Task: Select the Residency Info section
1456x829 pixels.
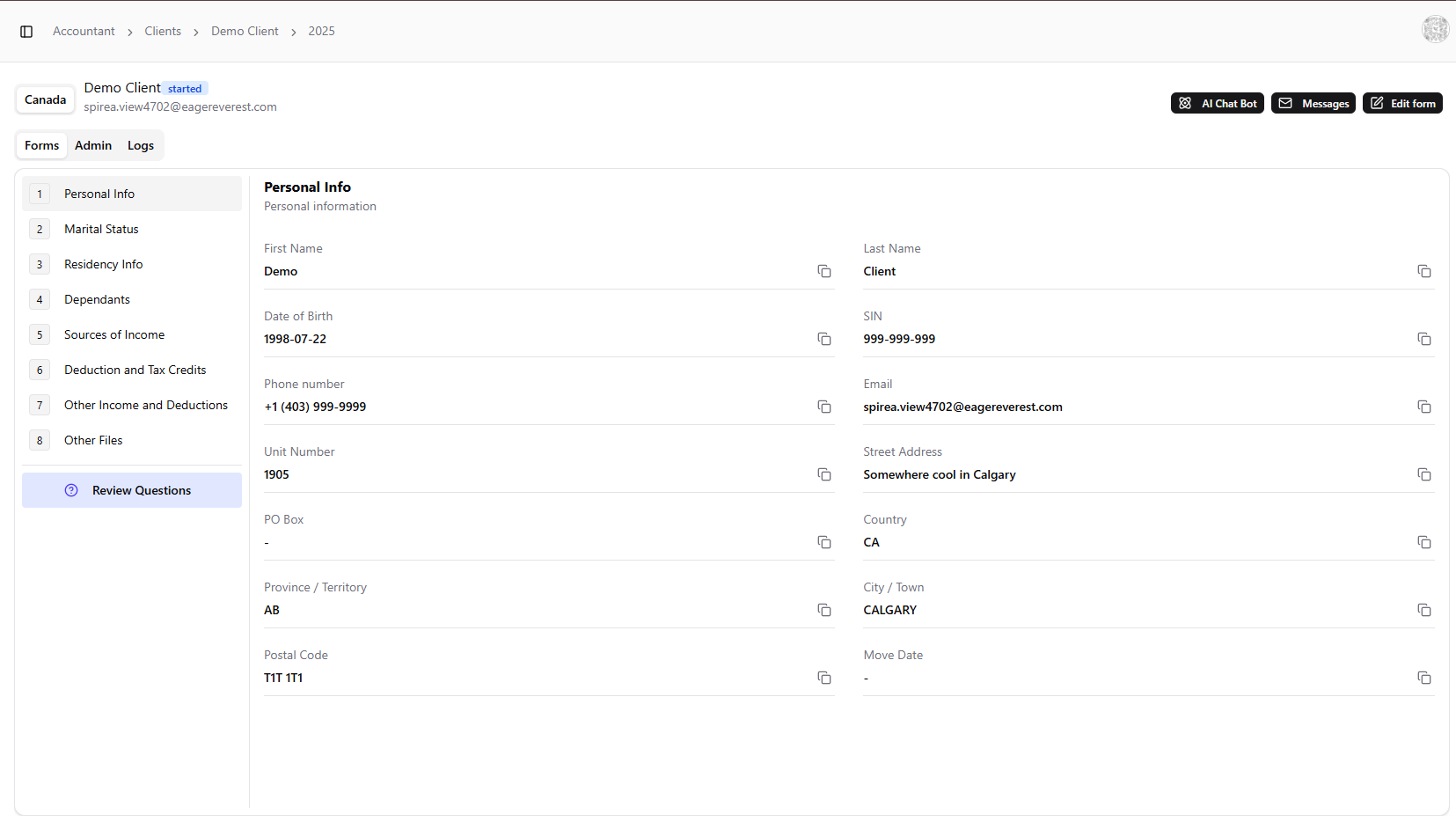Action: point(132,264)
